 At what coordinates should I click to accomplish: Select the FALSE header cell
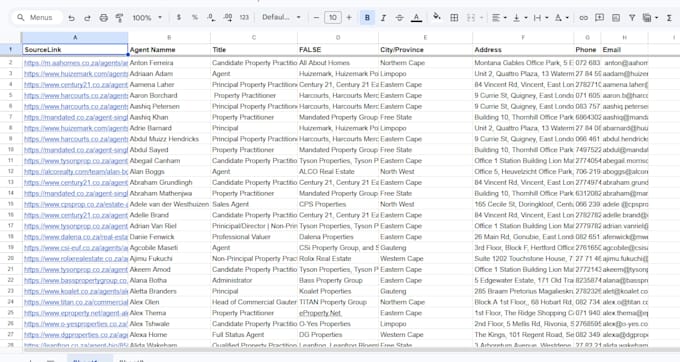coord(338,49)
